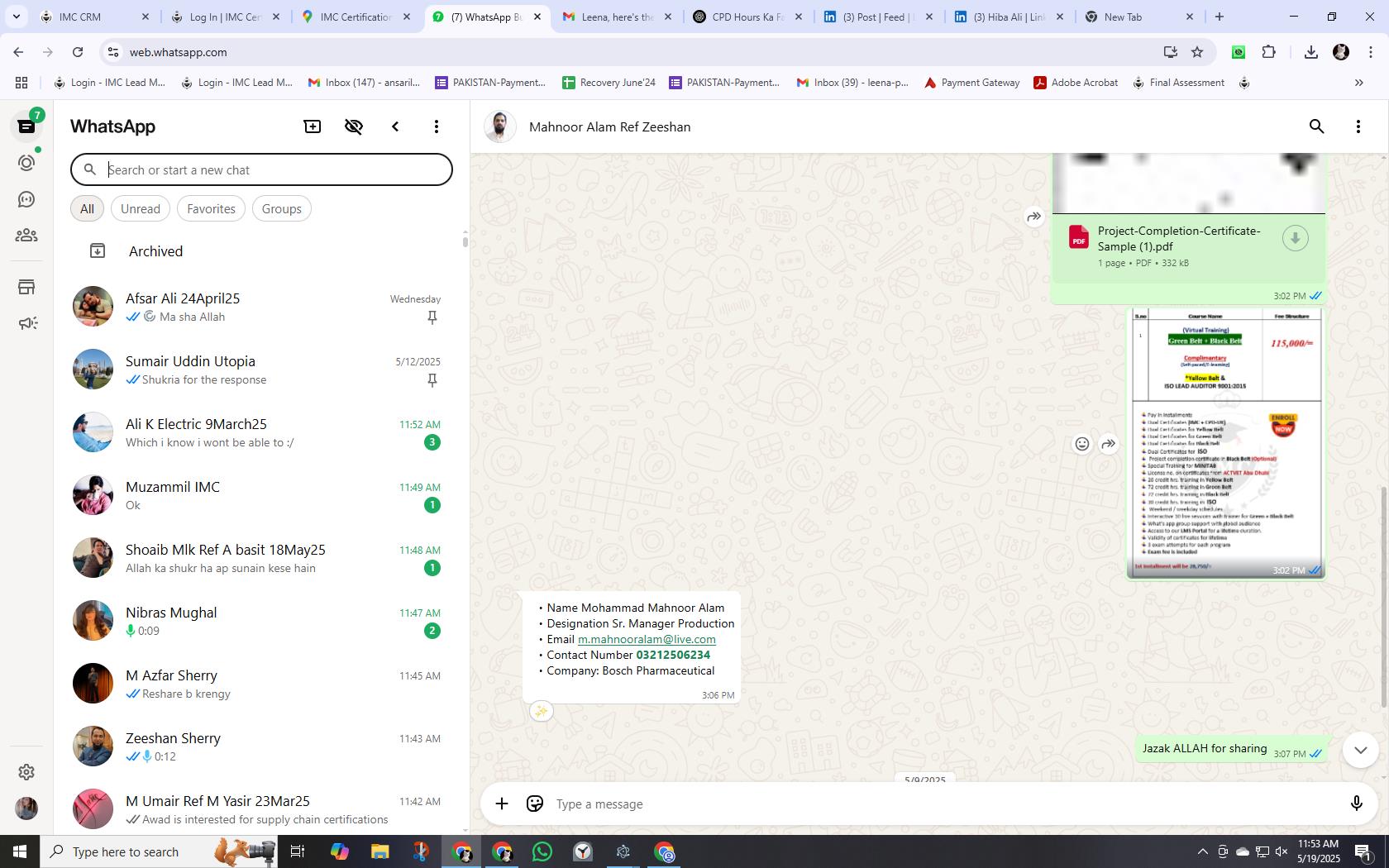This screenshot has width=1389, height=868.
Task: Select the Favorites chats filter
Action: (x=211, y=209)
